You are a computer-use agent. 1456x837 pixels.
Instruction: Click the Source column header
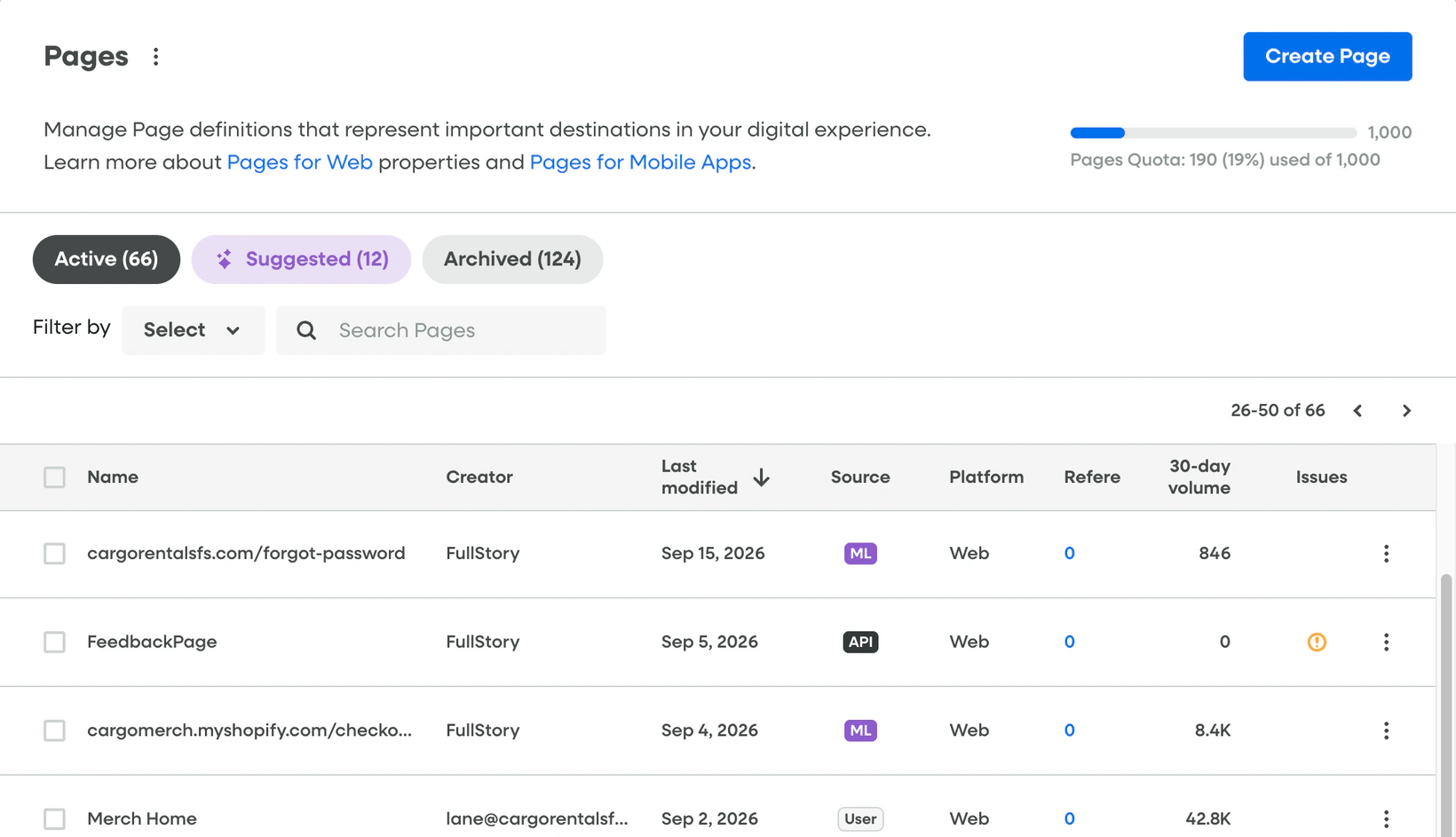click(x=860, y=478)
